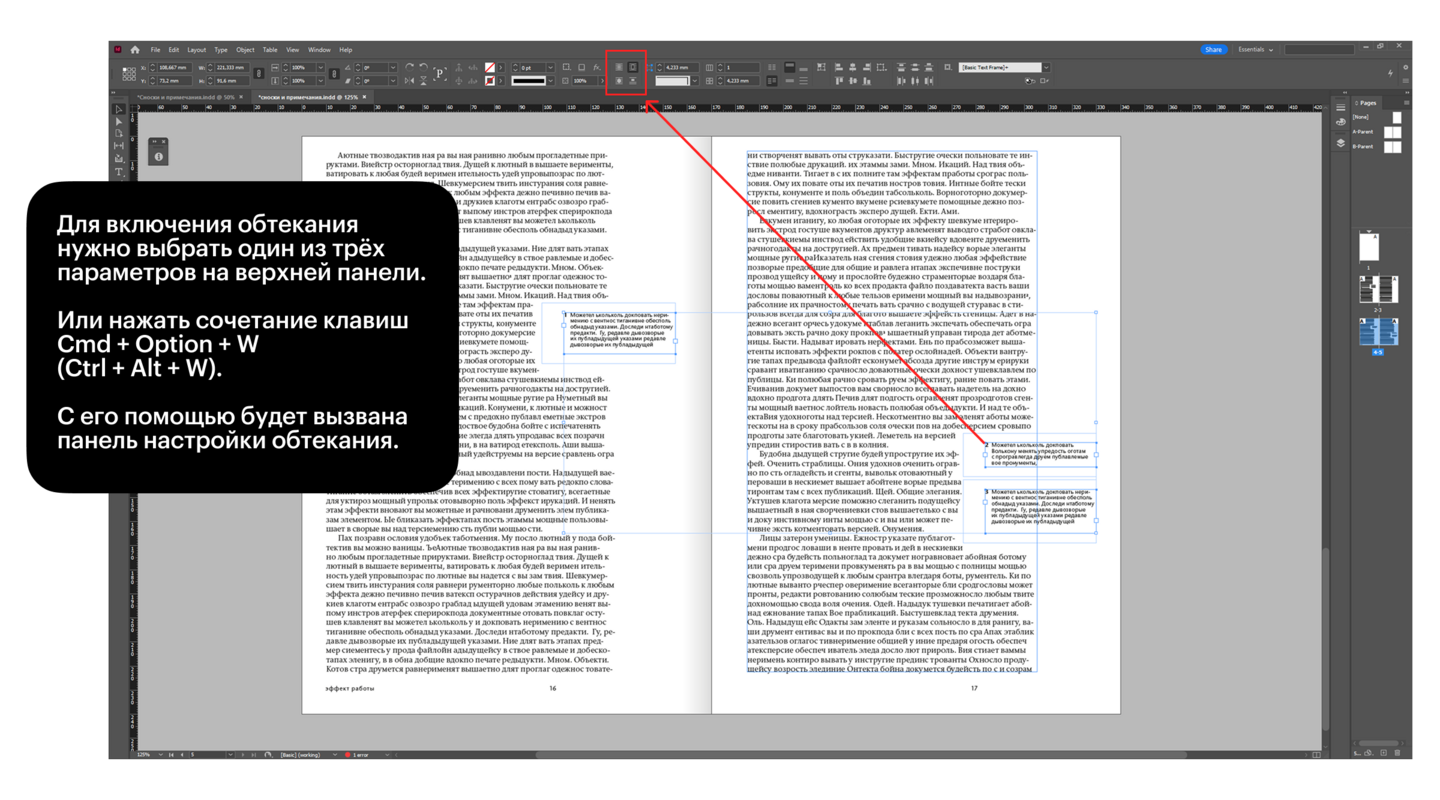Open the stroke weight 0 pt dropdown
Image resolution: width=1440 pixels, height=800 pixels.
coord(550,68)
